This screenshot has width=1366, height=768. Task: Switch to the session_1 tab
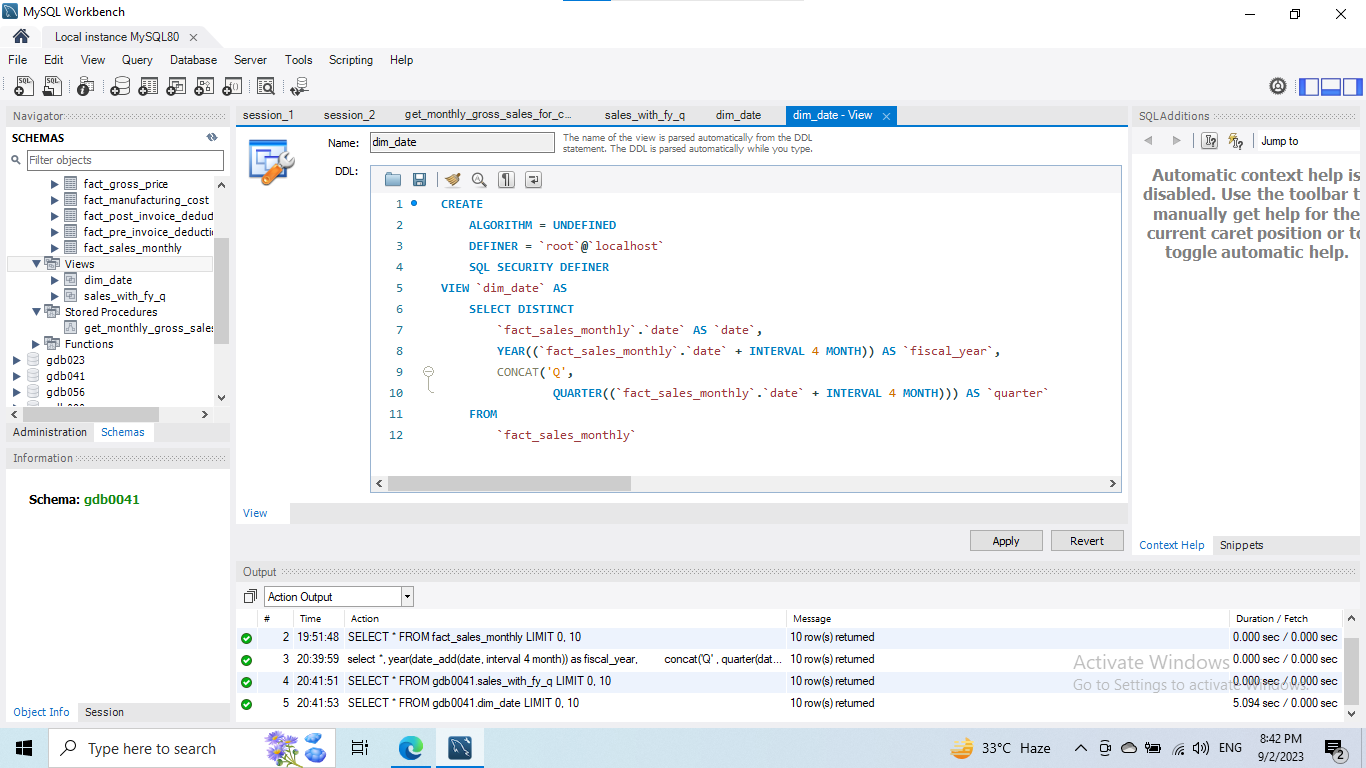click(268, 115)
